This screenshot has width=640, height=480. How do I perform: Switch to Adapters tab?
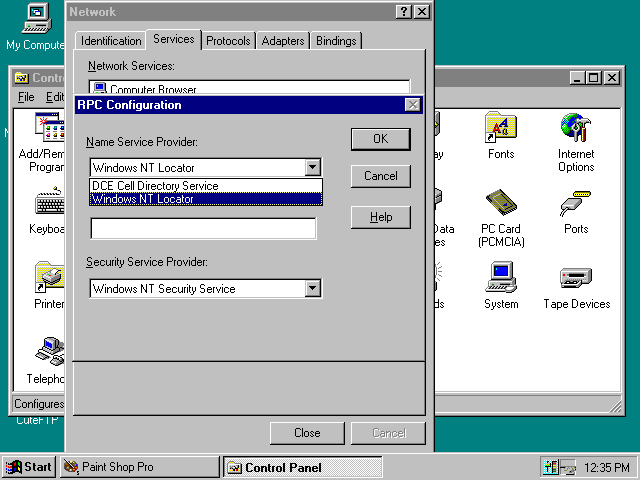pos(283,41)
